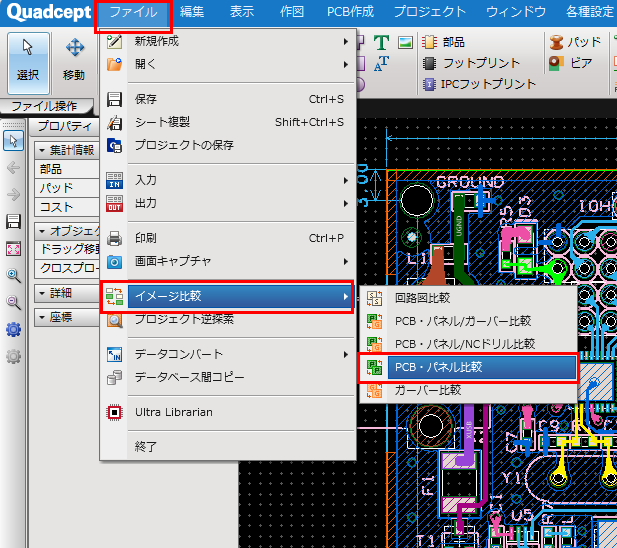Viewport: 617px width, 548px height.
Task: Select PCB・パネル/ガーバー比較 in submenu
Action: [468, 321]
